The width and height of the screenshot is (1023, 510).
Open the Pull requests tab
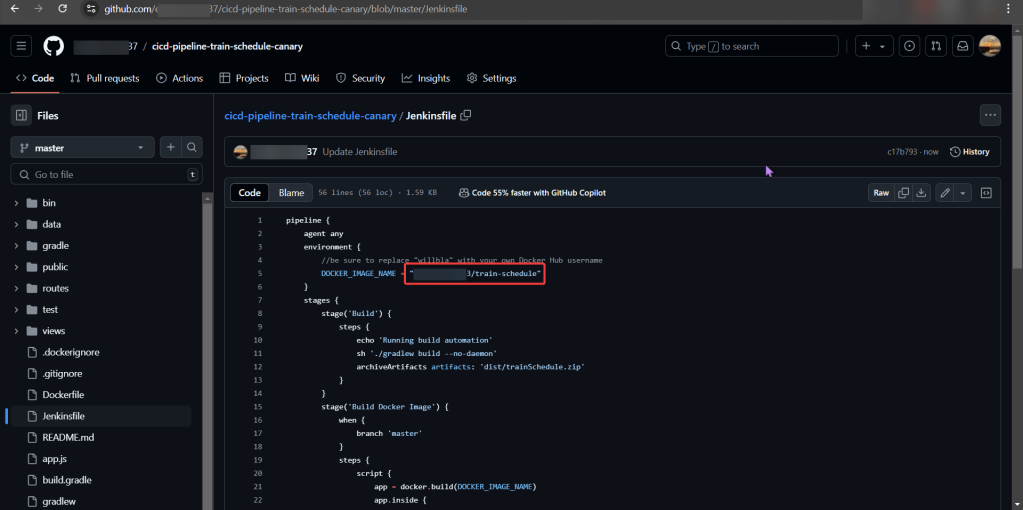coord(105,78)
